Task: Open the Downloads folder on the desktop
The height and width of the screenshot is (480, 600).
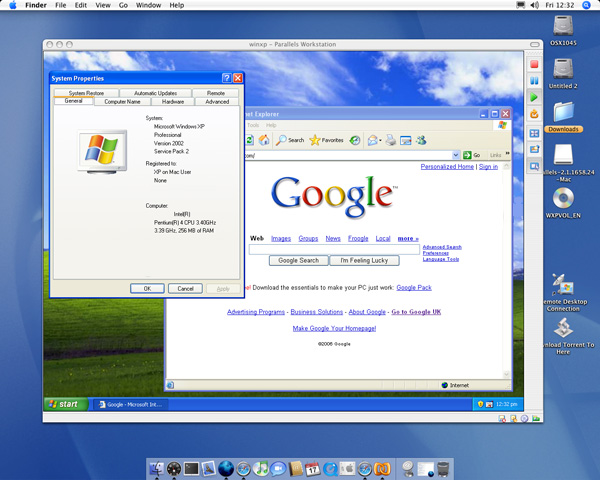Action: point(563,117)
